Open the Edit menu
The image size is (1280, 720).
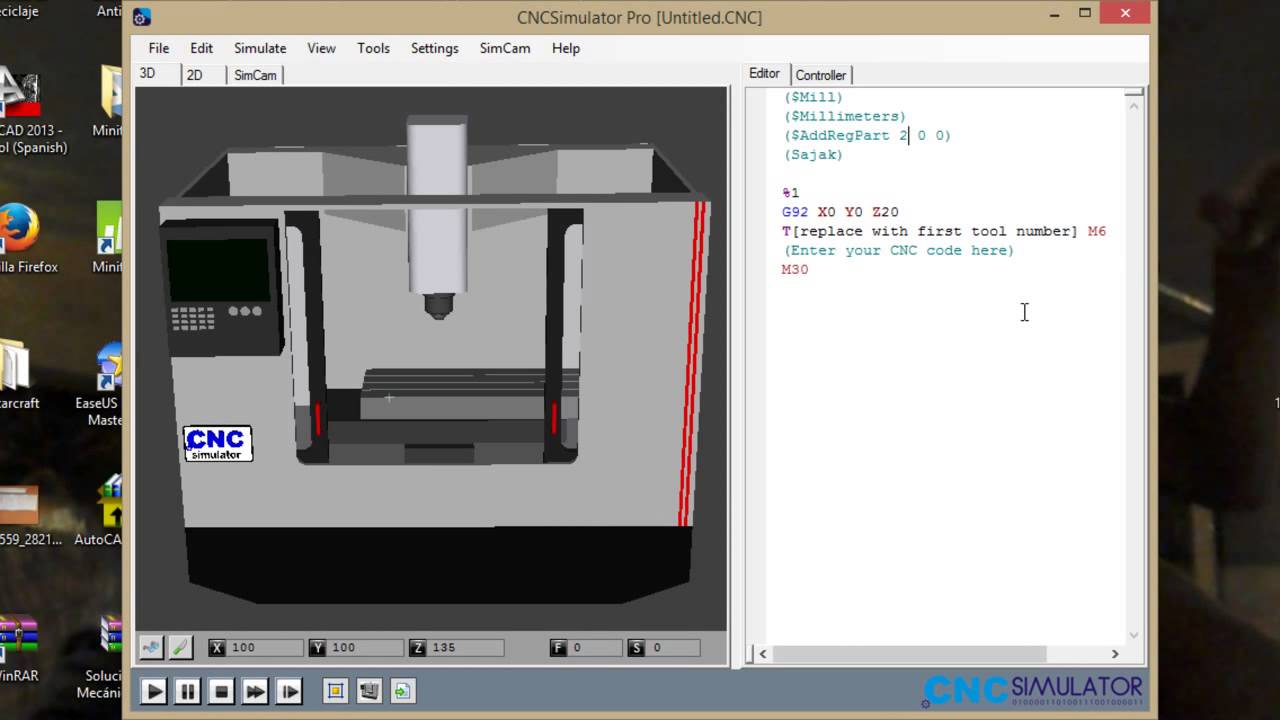tap(202, 48)
